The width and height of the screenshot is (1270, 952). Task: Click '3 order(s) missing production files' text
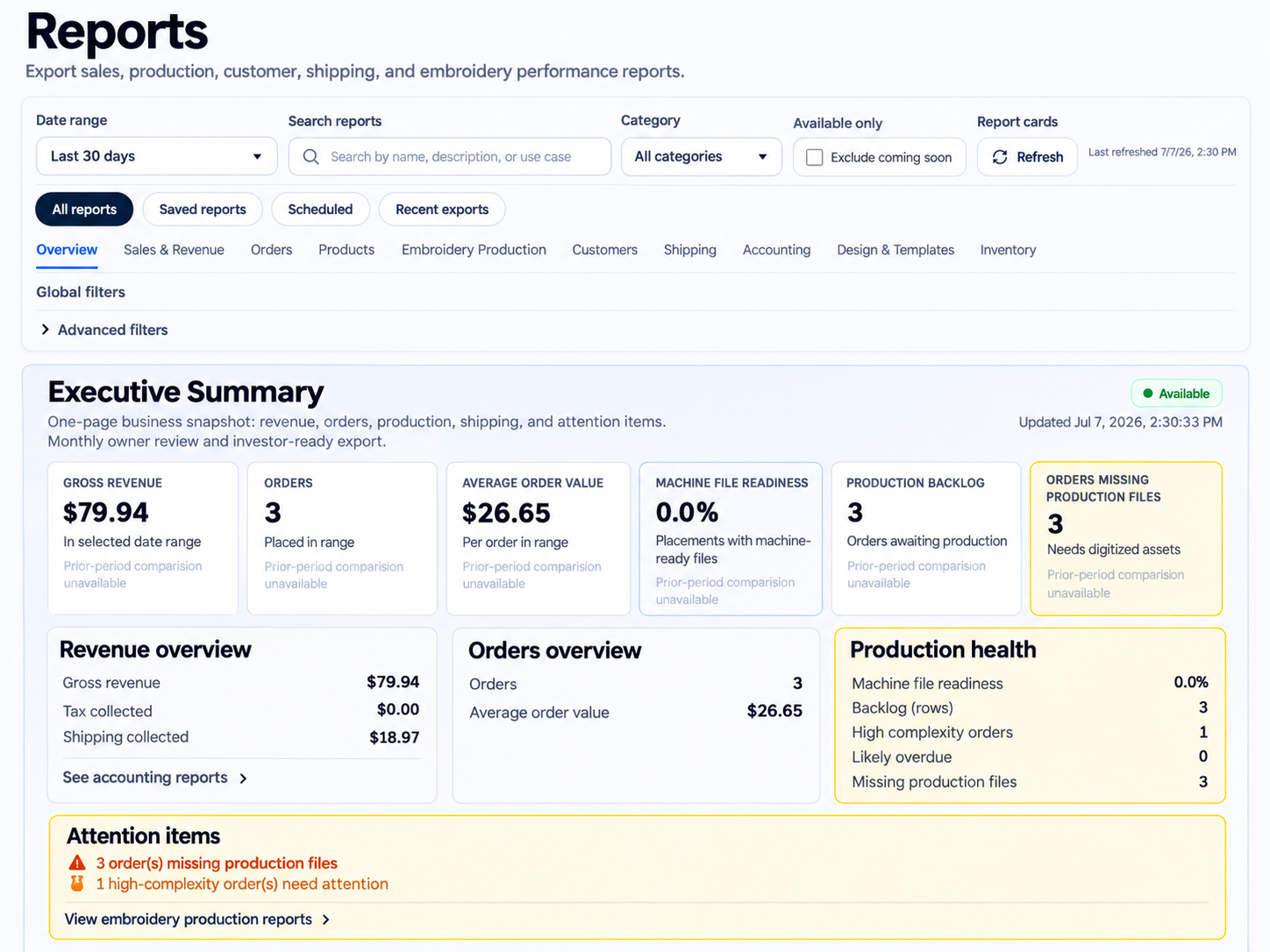tap(217, 863)
